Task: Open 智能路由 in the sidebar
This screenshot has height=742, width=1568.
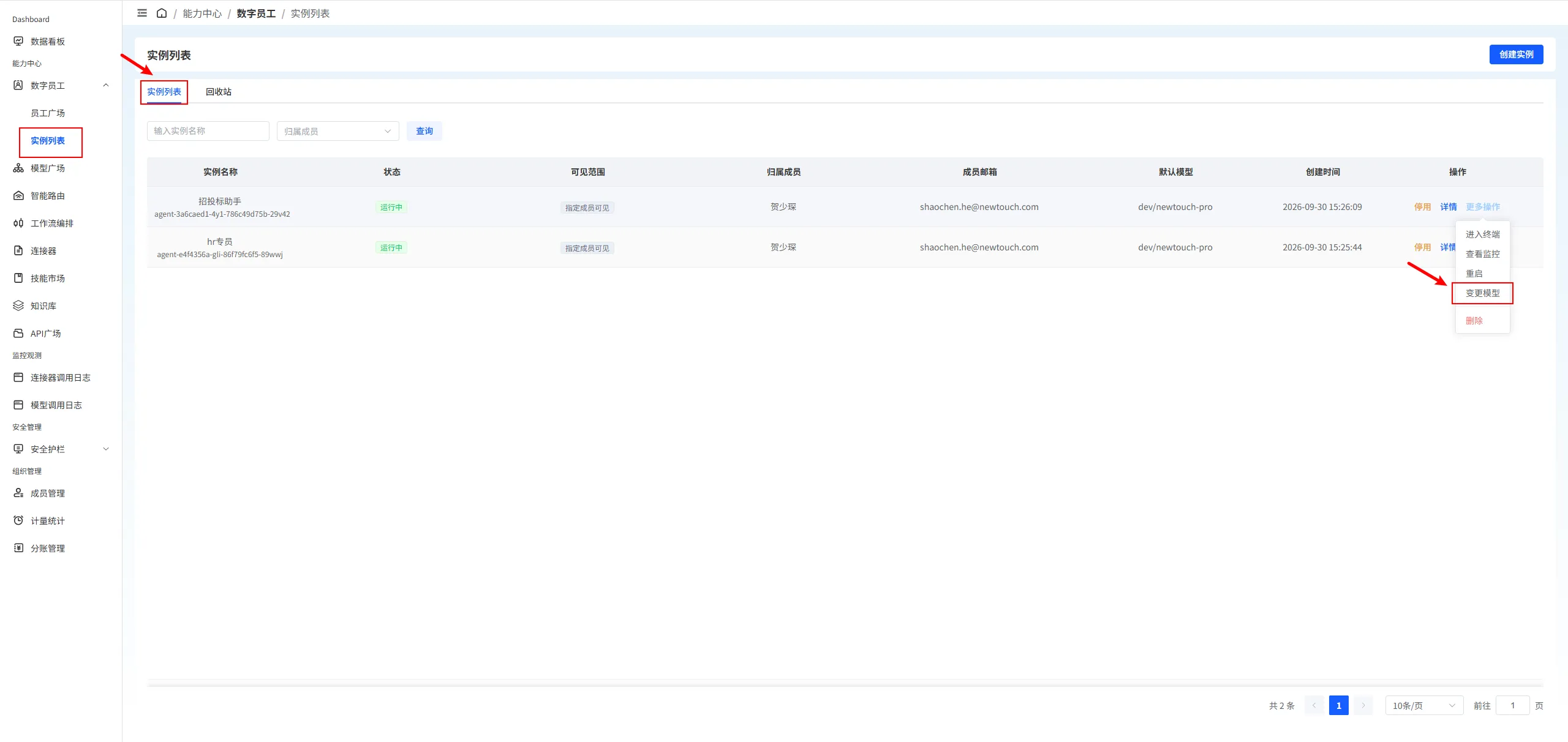Action: coord(48,195)
